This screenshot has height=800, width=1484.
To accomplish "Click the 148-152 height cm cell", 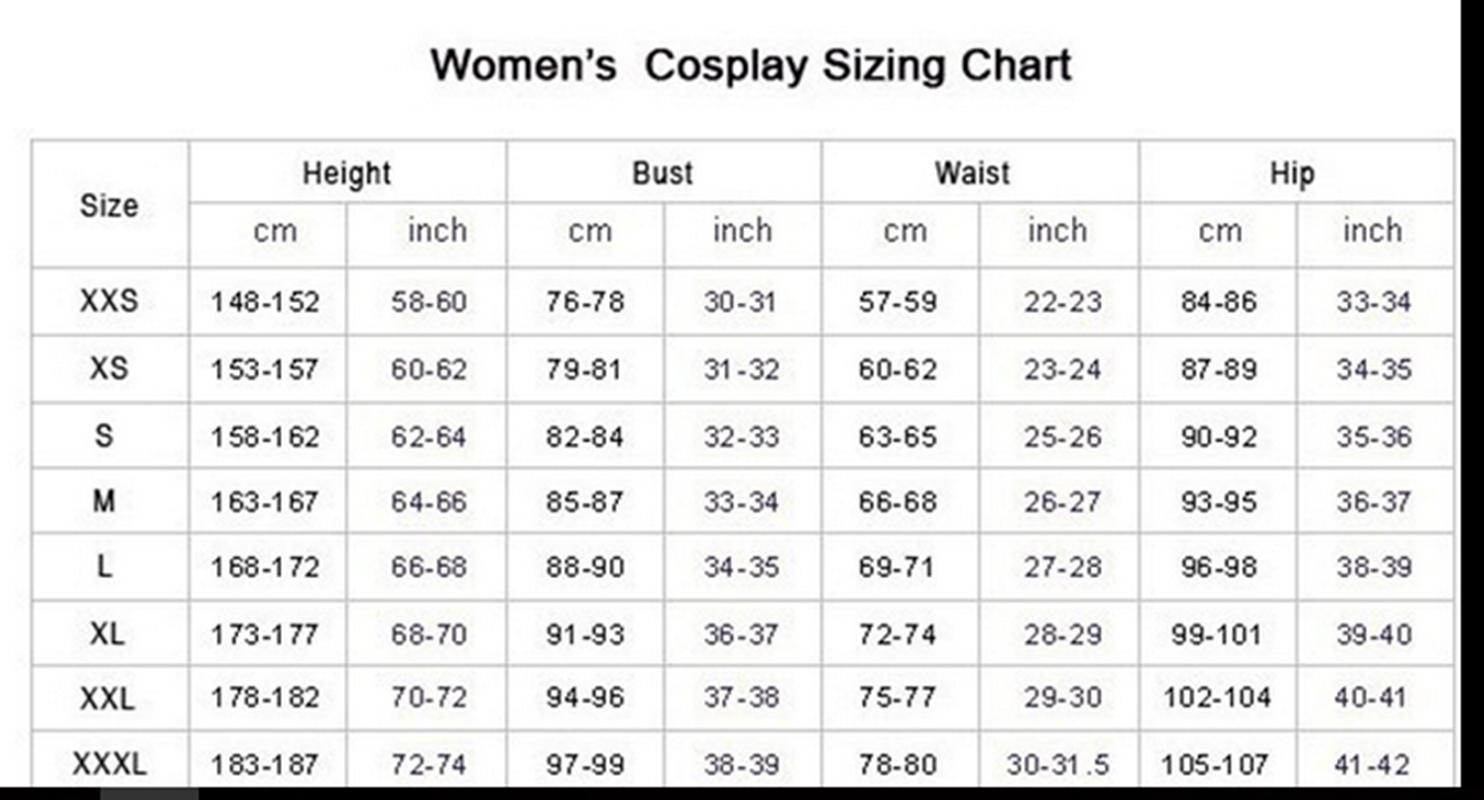I will pyautogui.click(x=265, y=302).
